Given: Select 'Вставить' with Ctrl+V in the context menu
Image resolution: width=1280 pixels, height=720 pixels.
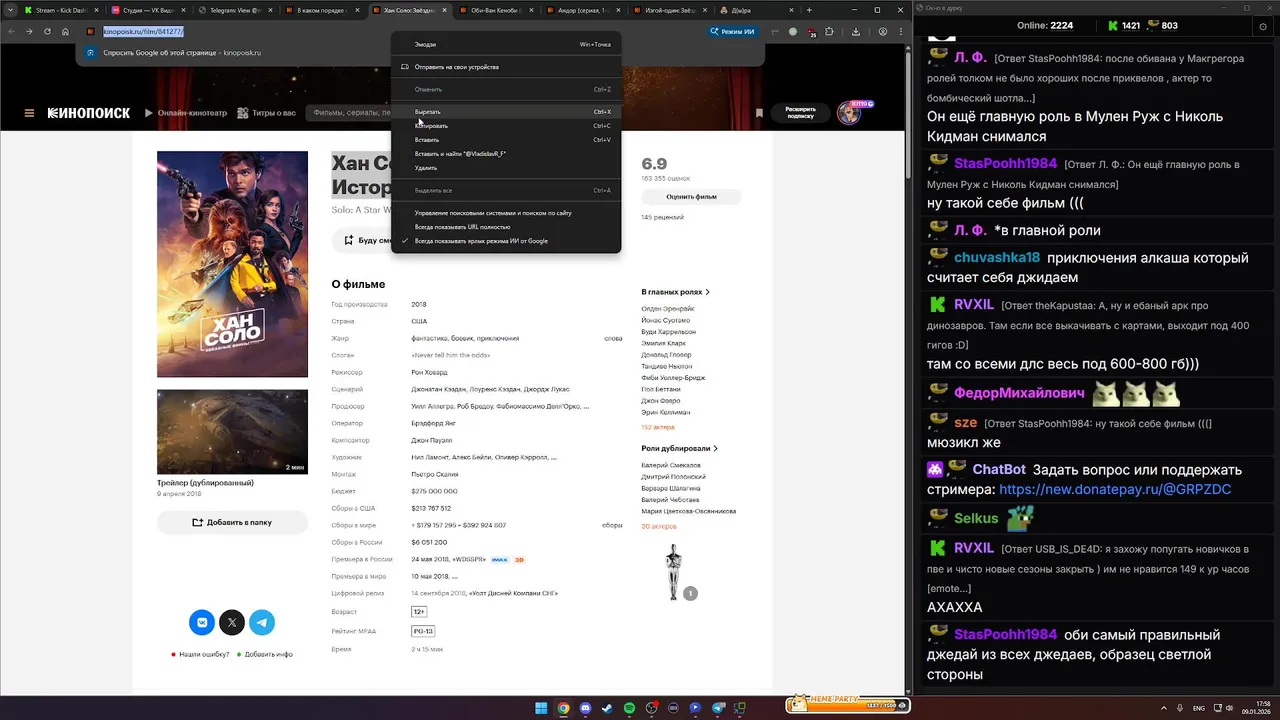Looking at the screenshot, I should pos(506,140).
